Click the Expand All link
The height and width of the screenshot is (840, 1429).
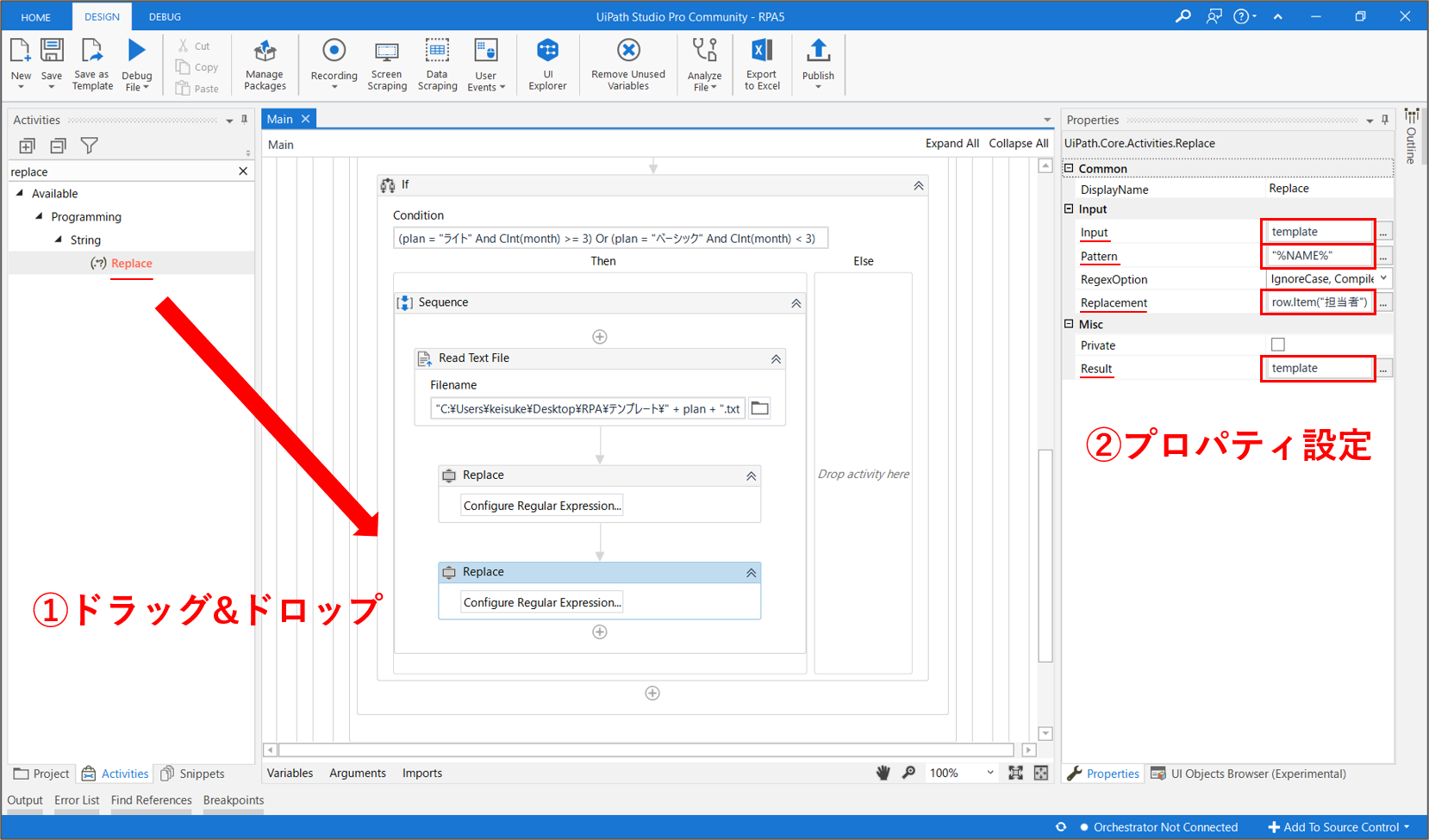click(x=952, y=143)
